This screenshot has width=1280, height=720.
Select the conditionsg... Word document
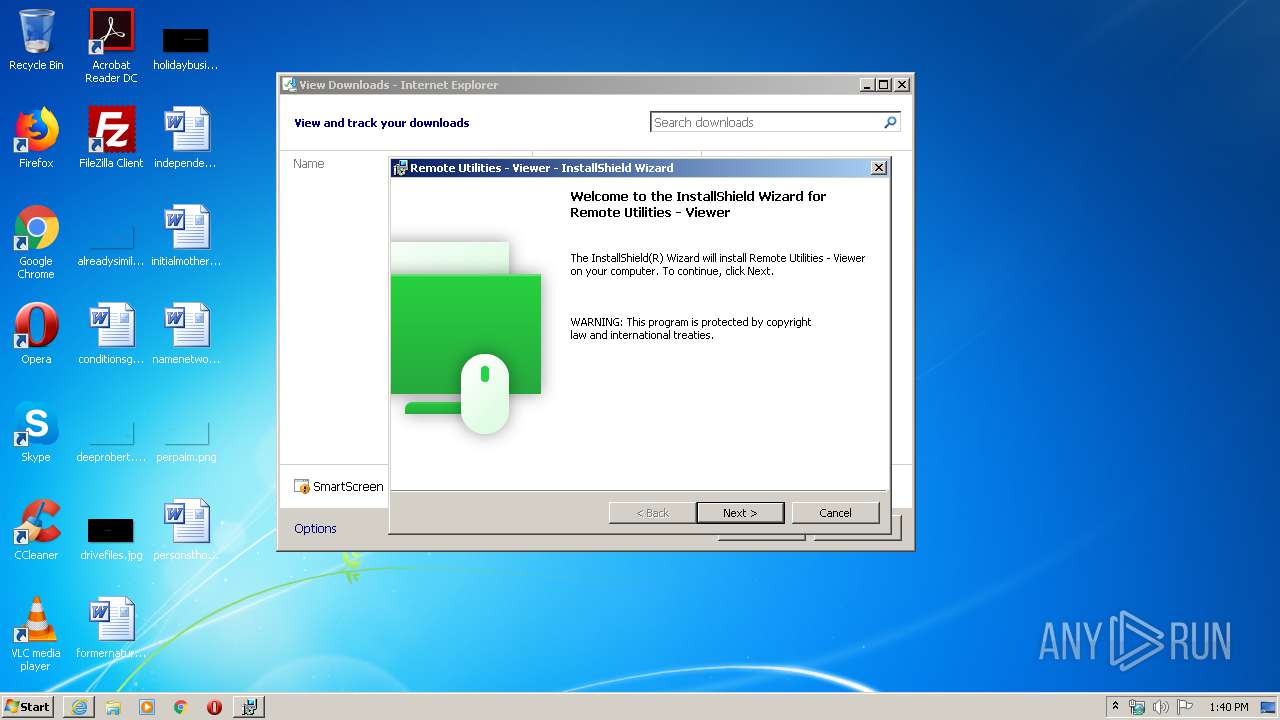point(111,334)
